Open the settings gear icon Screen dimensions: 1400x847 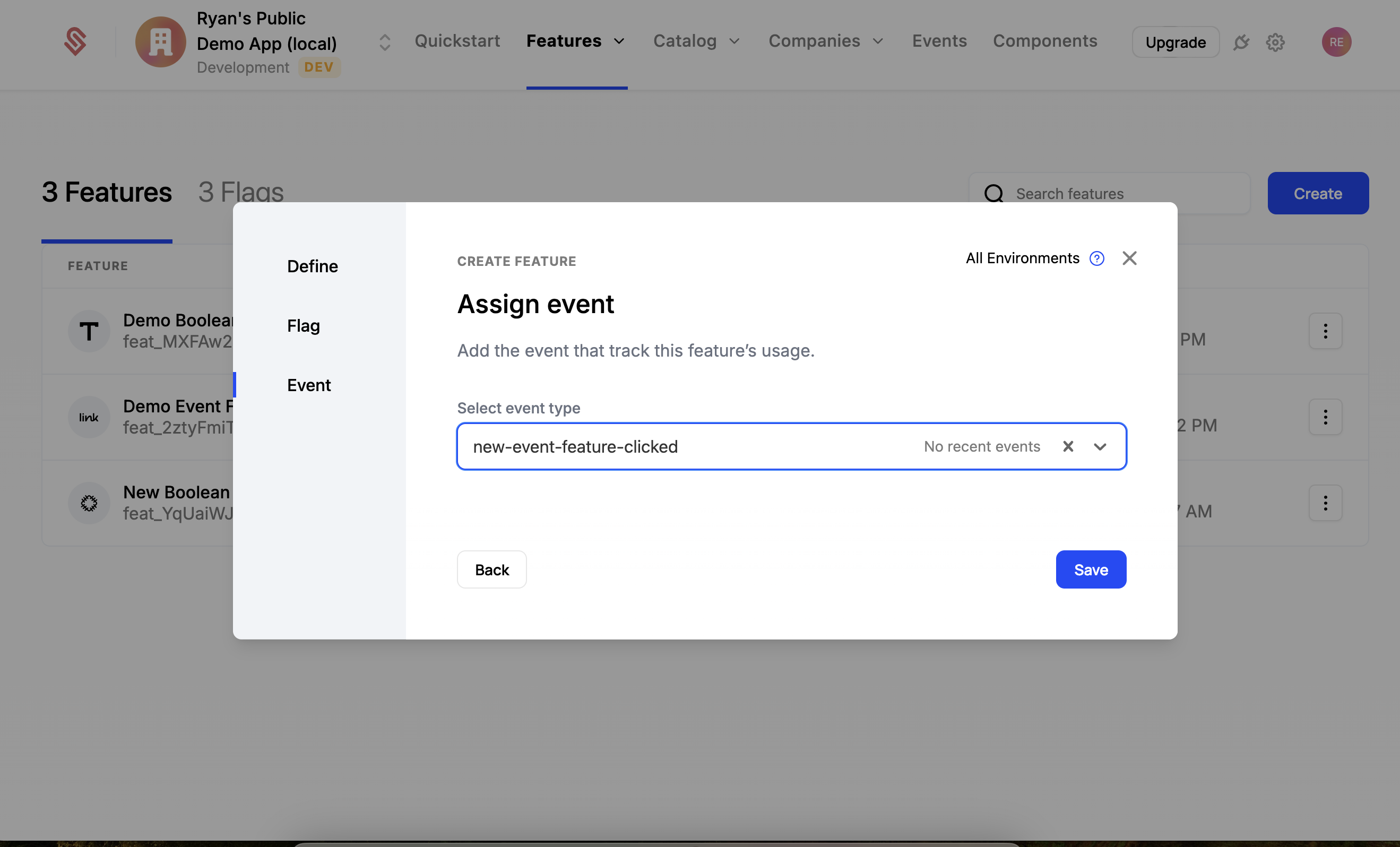click(1276, 41)
